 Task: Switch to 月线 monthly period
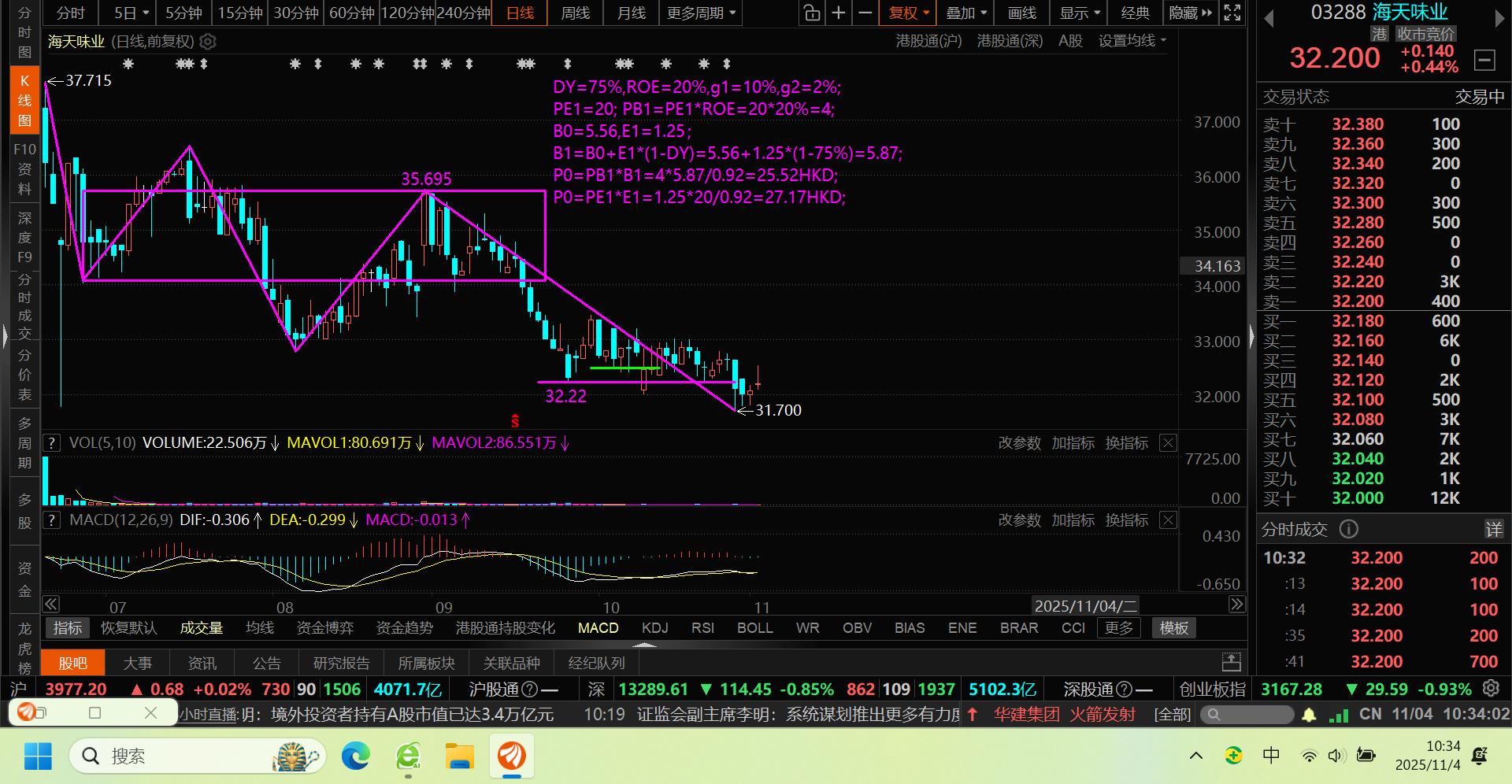point(632,13)
